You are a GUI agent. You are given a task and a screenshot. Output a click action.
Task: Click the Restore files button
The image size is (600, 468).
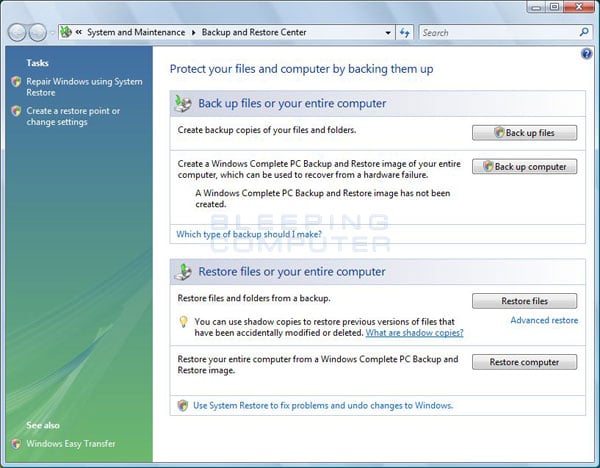pyautogui.click(x=524, y=301)
